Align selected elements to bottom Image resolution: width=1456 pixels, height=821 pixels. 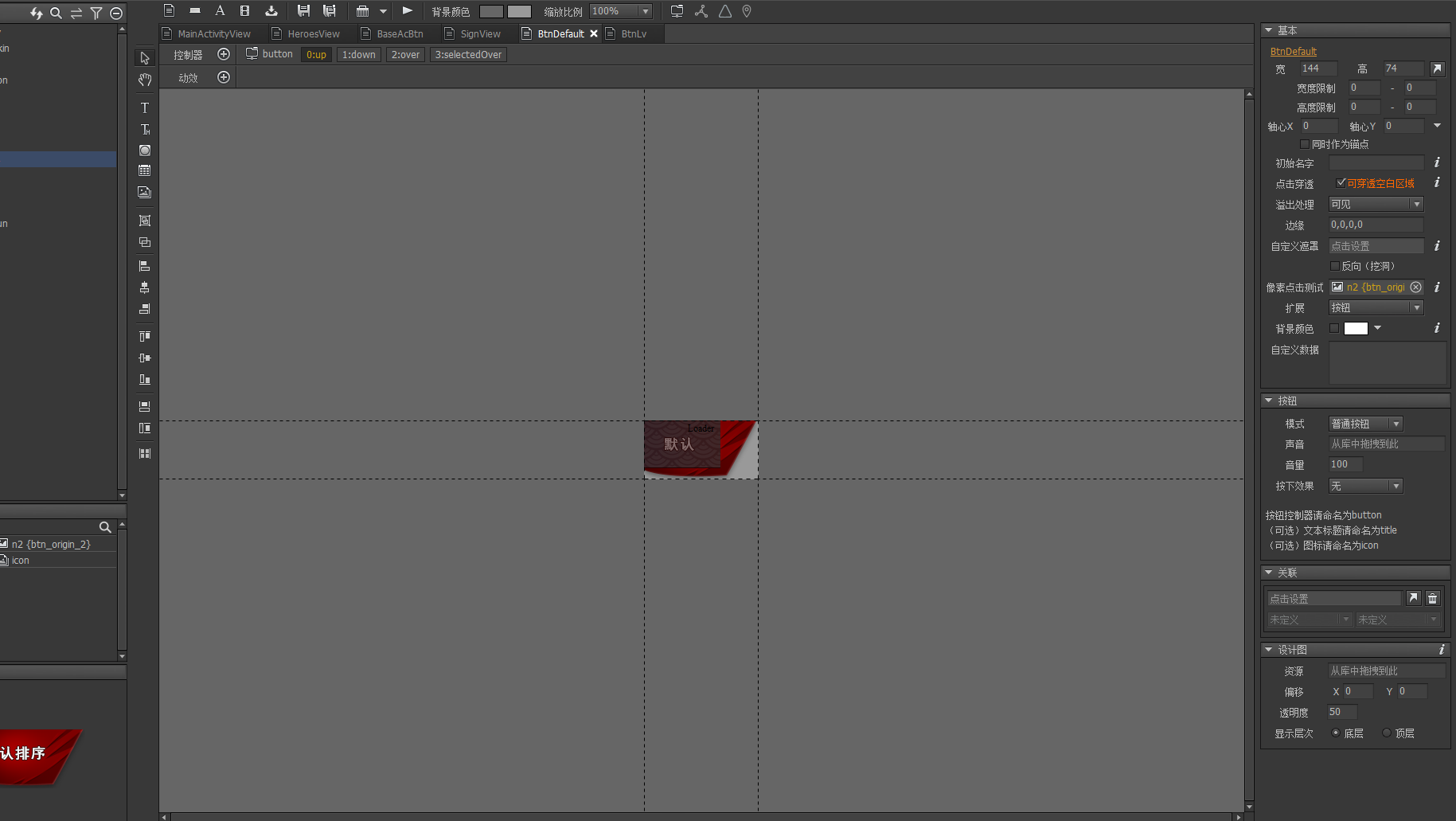click(145, 380)
